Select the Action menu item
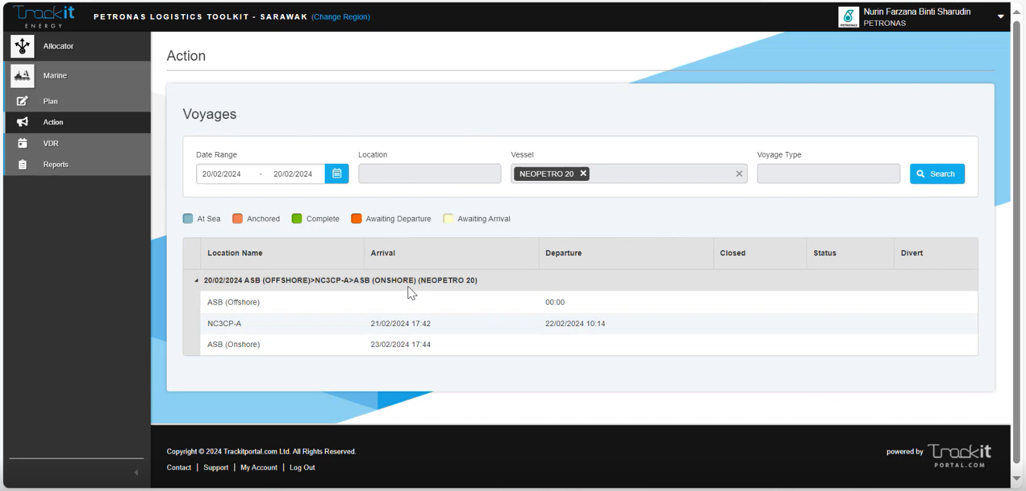 tap(77, 122)
